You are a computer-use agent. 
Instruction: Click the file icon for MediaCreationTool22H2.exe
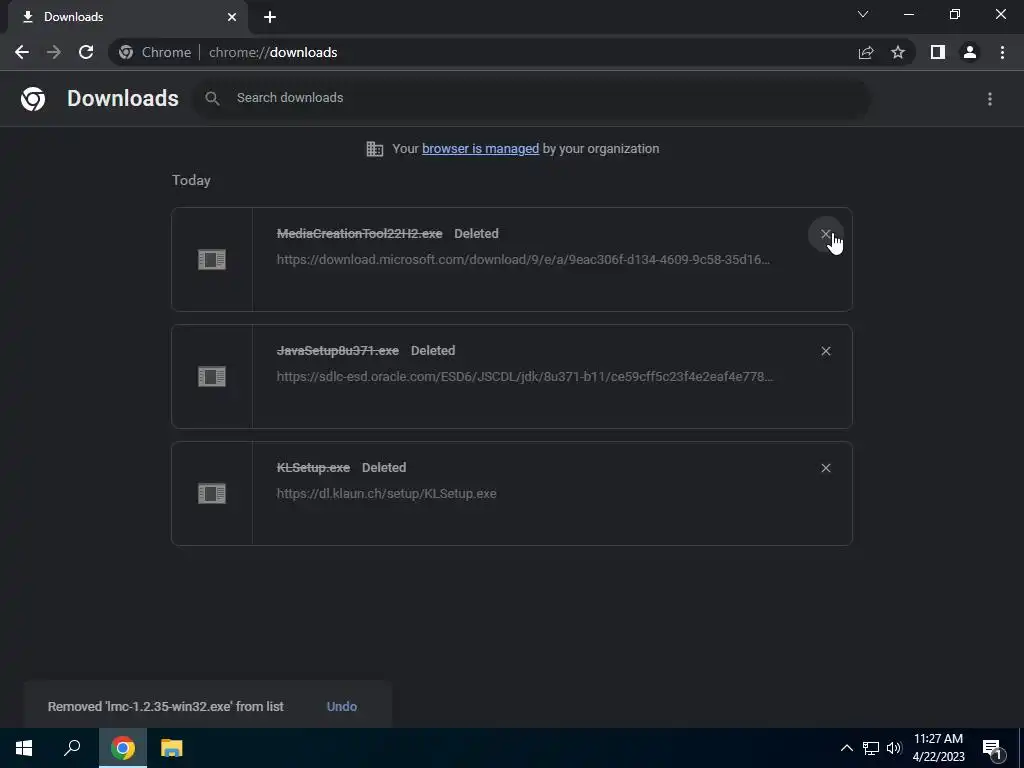coord(212,259)
